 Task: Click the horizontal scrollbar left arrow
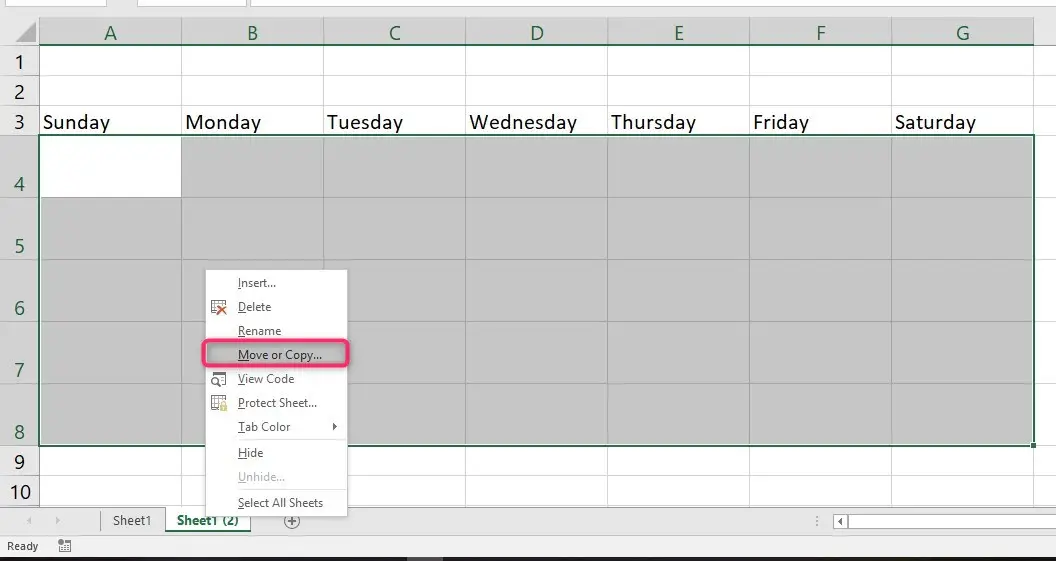(x=840, y=521)
